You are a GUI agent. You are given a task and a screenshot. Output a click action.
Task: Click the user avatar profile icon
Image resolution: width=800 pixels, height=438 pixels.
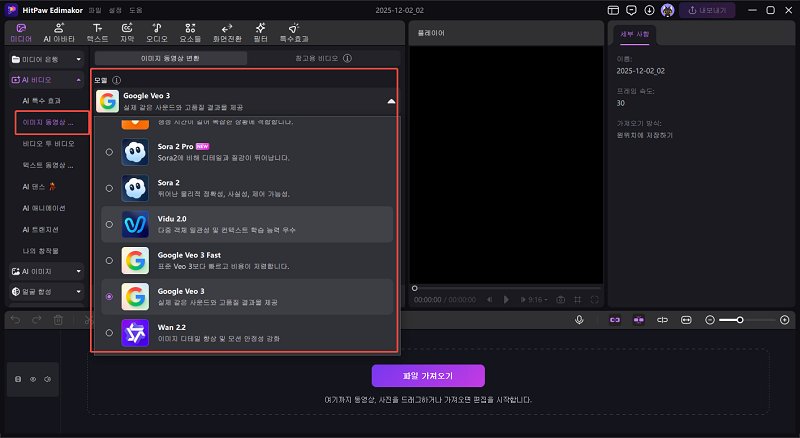(x=667, y=10)
